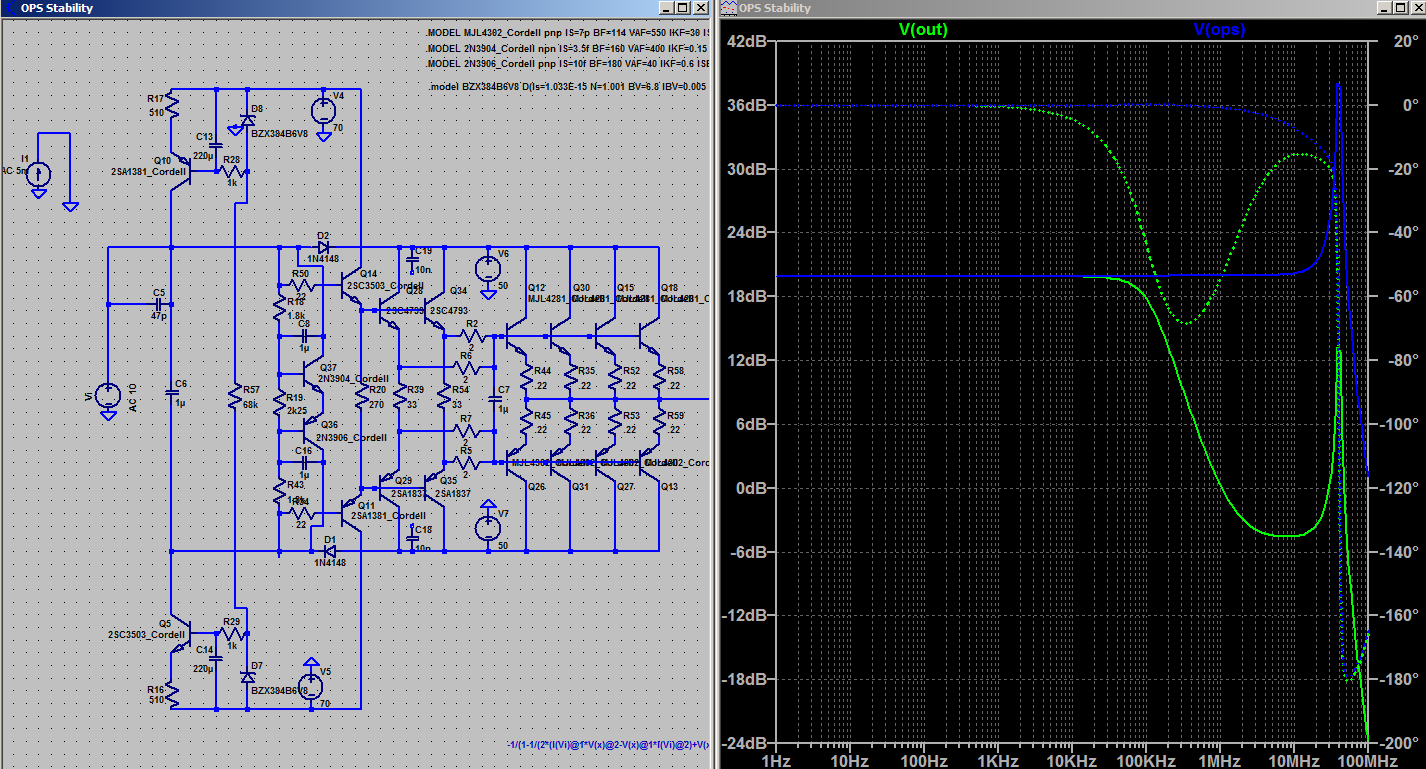Click the .MODEL MJL4382_Cordell directive text
This screenshot has width=1426, height=769.
(x=567, y=33)
